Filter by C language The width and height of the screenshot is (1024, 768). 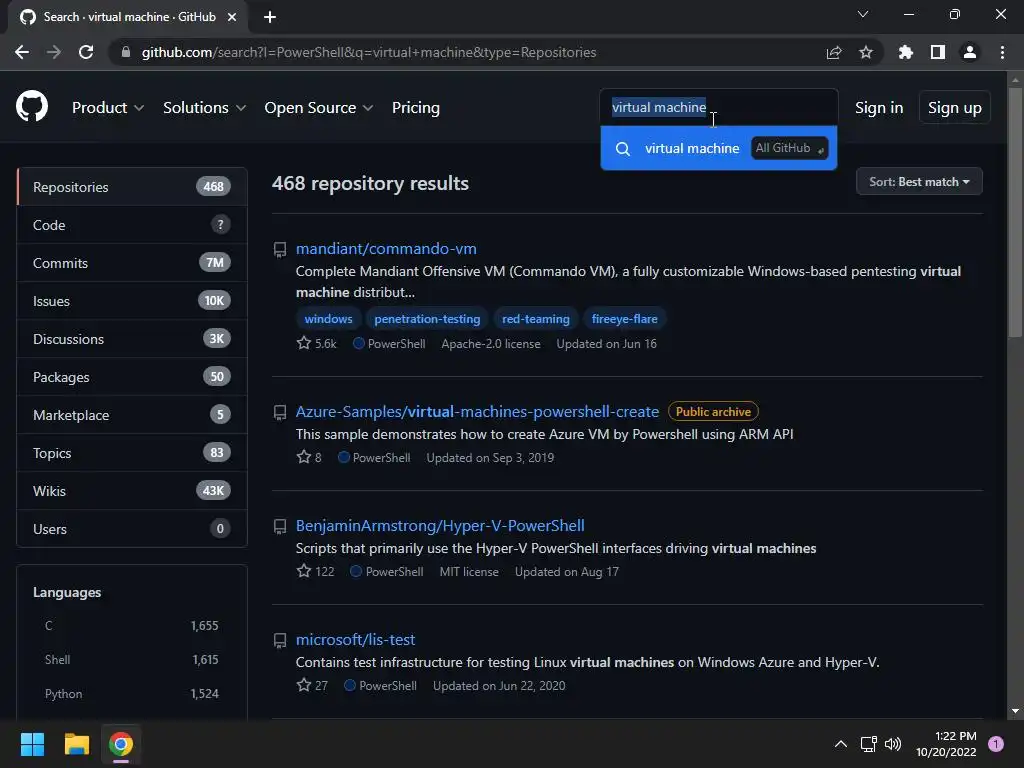click(x=131, y=626)
